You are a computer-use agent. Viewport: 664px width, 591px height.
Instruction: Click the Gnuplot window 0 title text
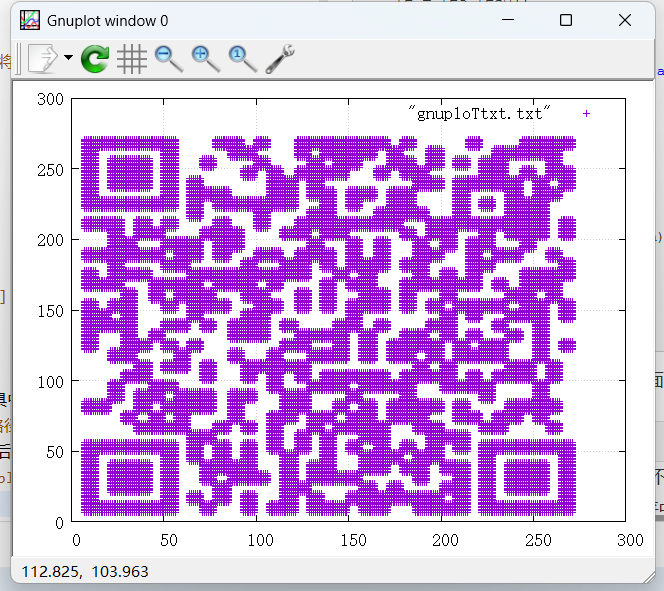pyautogui.click(x=108, y=21)
